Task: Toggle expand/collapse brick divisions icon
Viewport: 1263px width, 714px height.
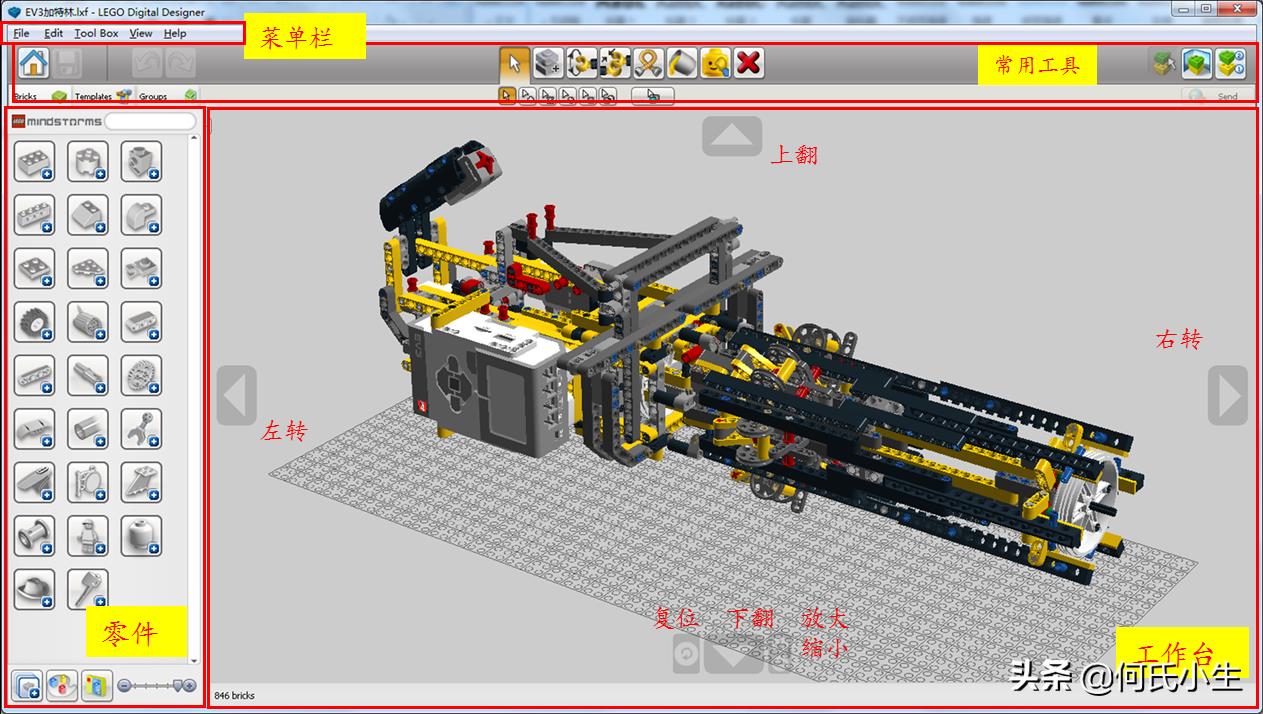Action: [x=27, y=685]
